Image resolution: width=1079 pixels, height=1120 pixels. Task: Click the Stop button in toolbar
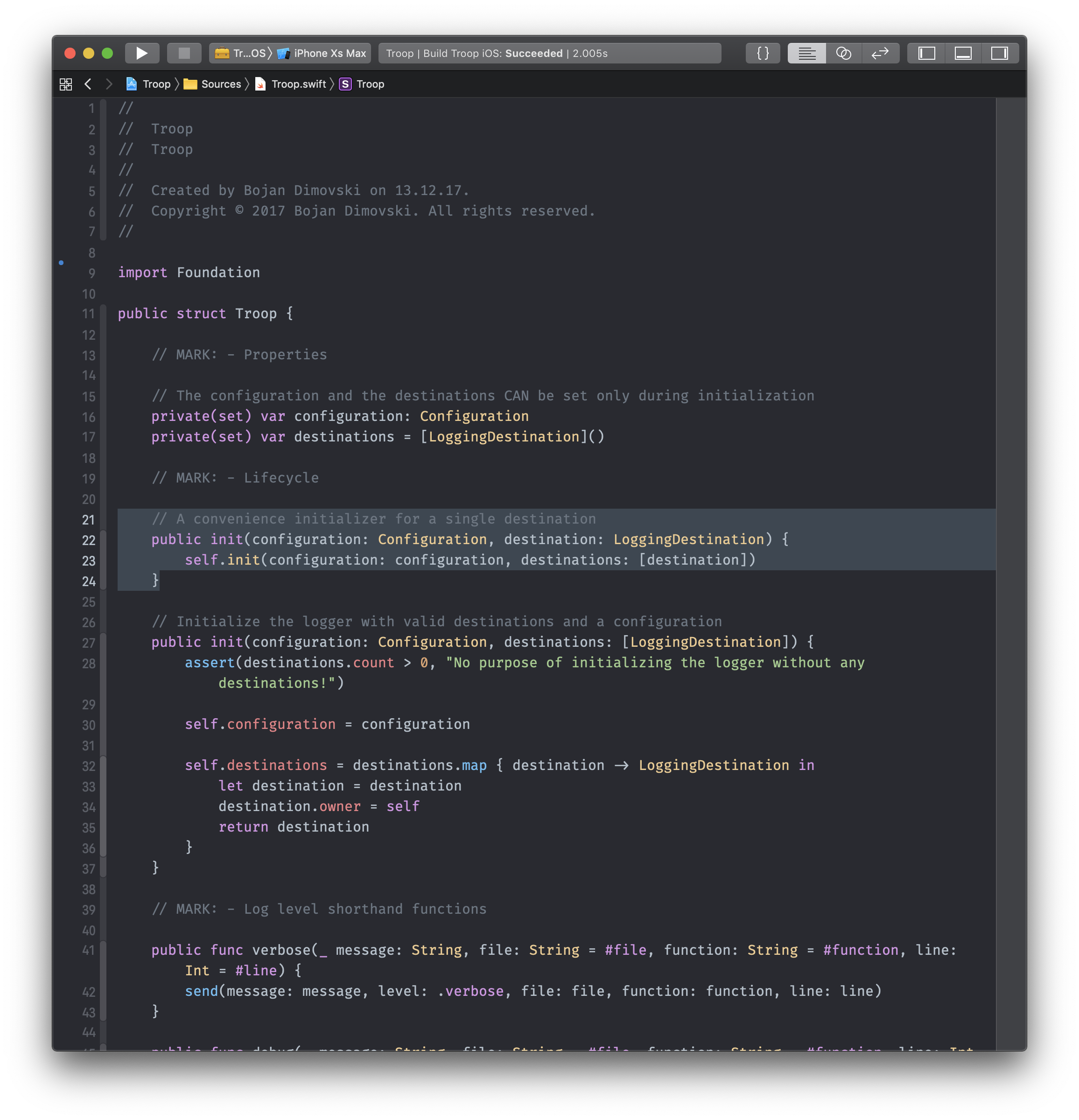[184, 53]
